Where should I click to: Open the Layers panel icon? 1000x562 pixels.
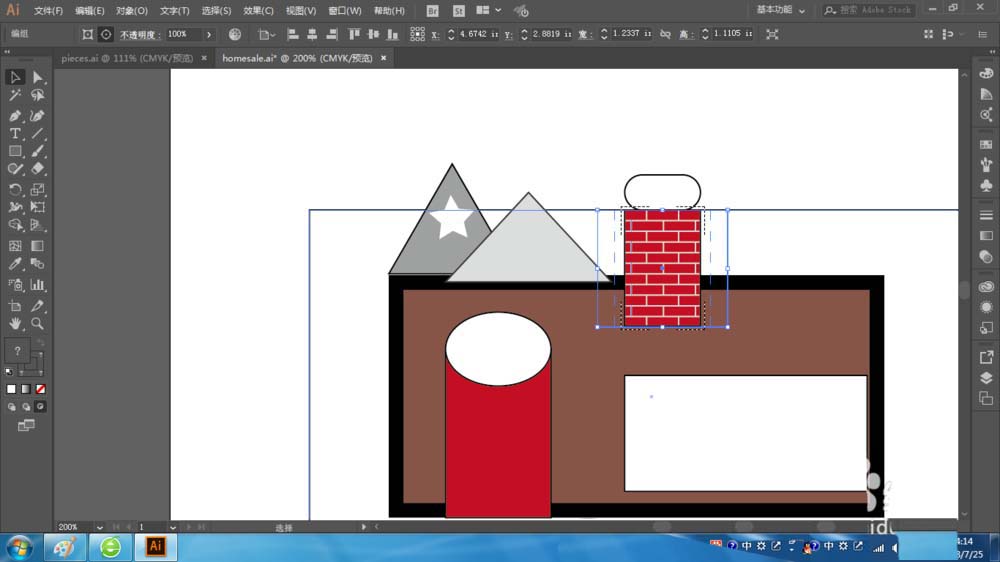pyautogui.click(x=986, y=377)
